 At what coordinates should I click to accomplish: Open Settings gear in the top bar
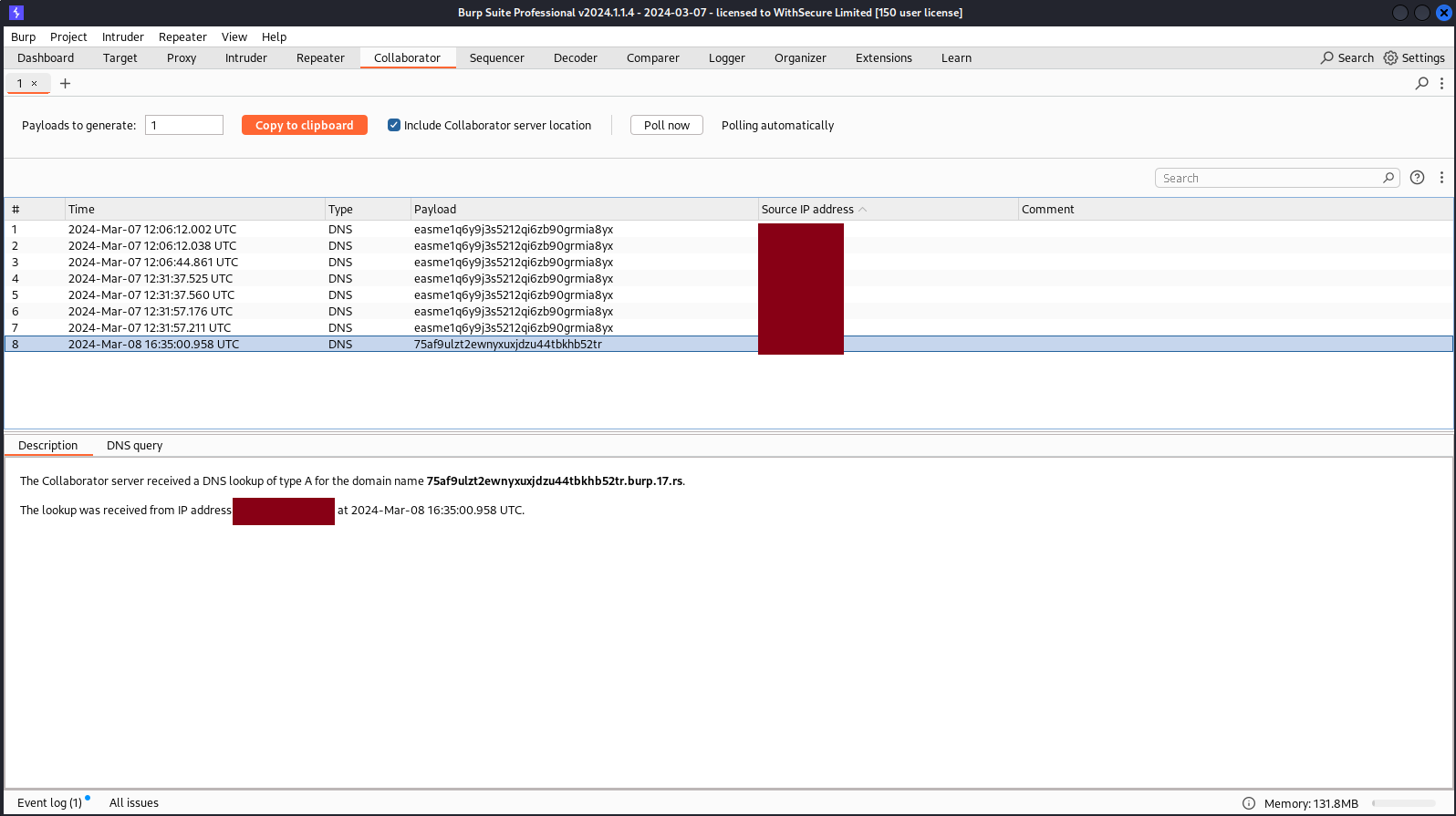tap(1390, 57)
